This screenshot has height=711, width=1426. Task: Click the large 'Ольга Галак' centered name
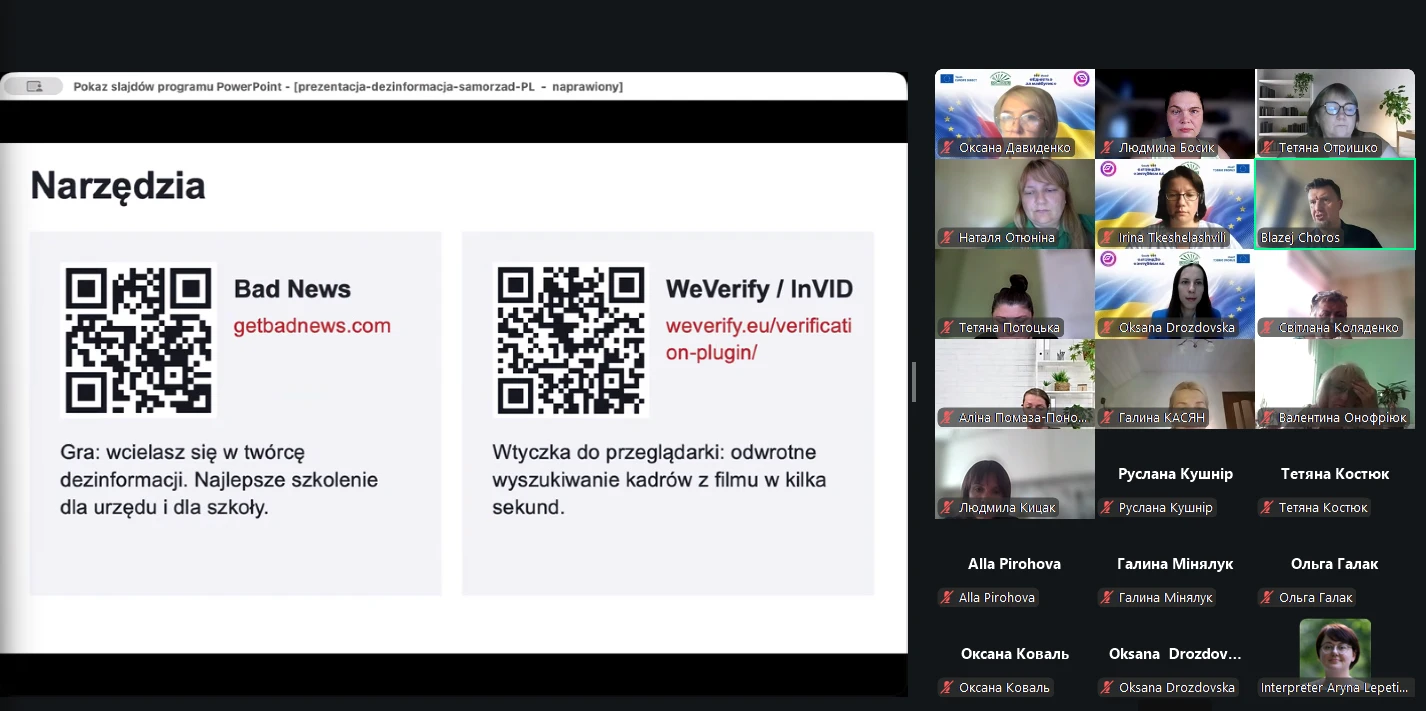[1335, 564]
